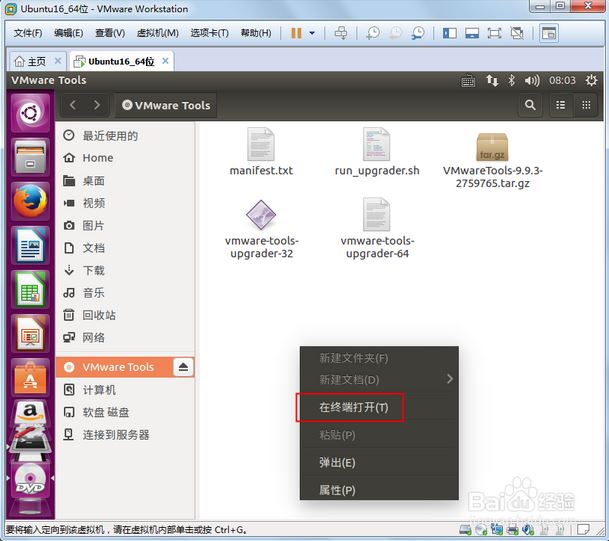Open the 选项卡(T) menu
609x541 pixels.
tap(210, 33)
